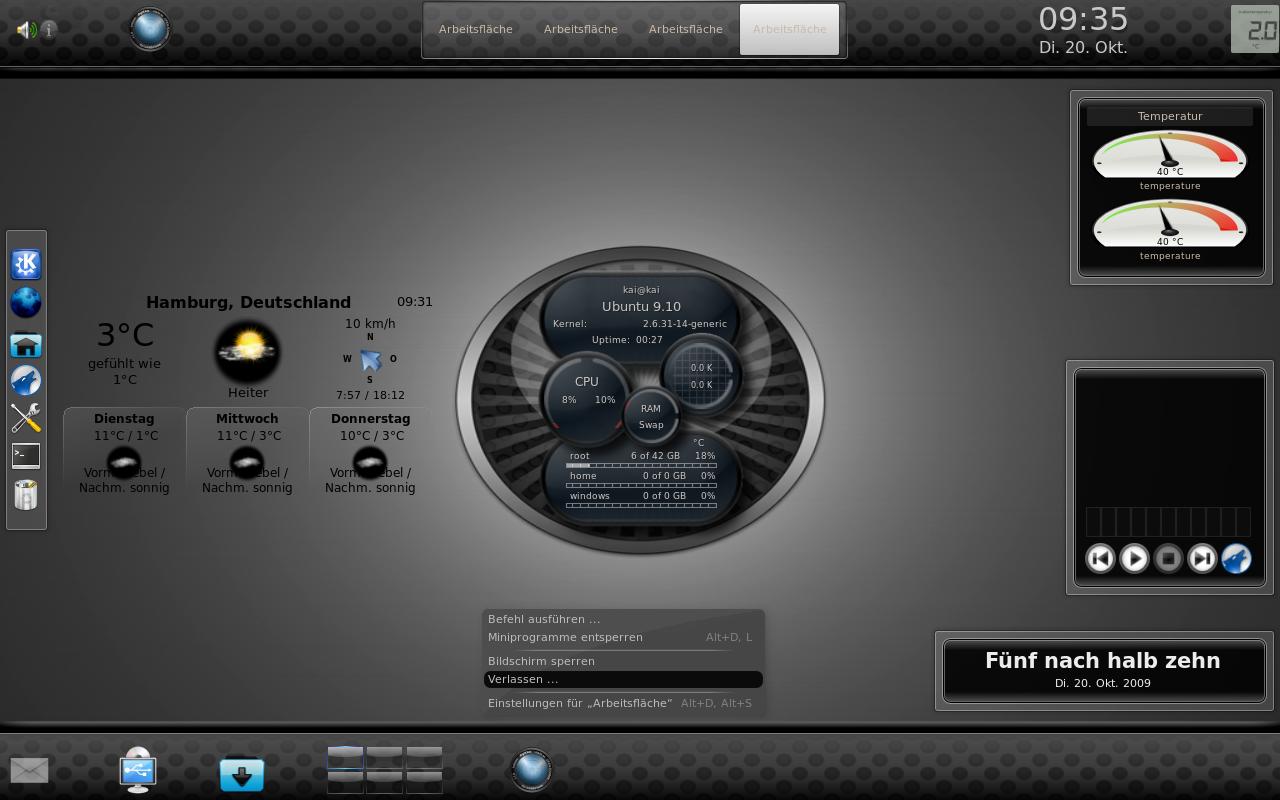This screenshot has height=800, width=1280.
Task: Click the lens globe icon in bottom panel
Action: click(x=531, y=770)
